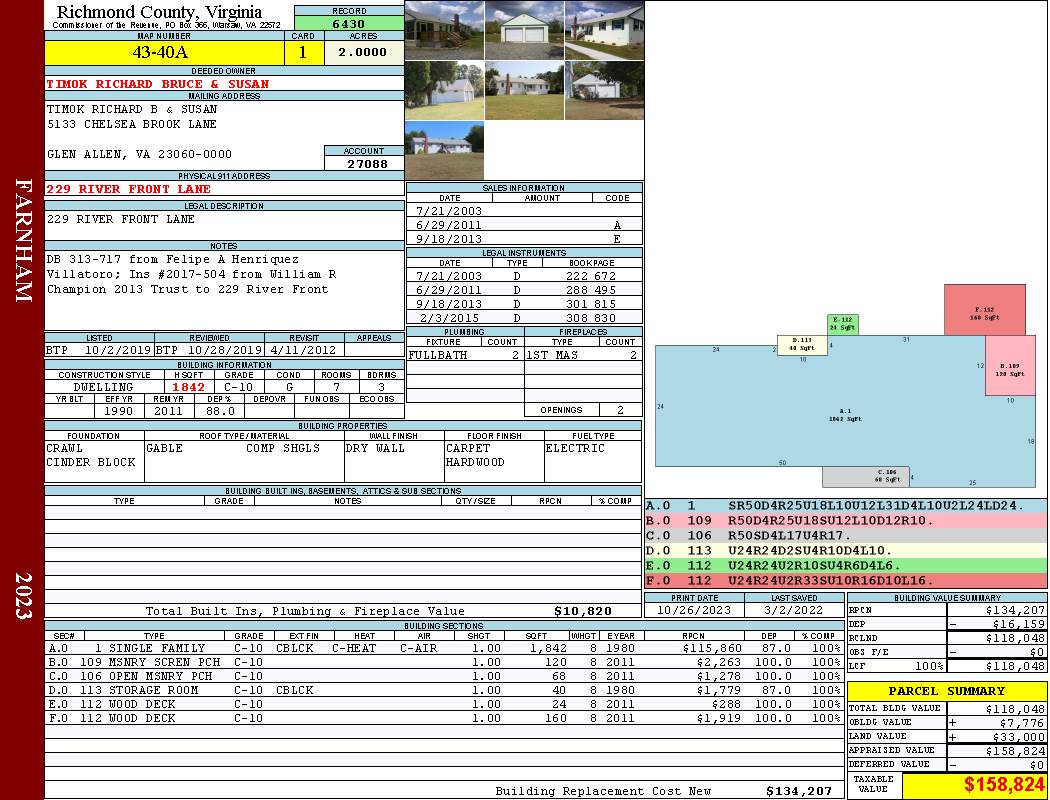Select the cream D.113 40 SqFt sketch block
The height and width of the screenshot is (800, 1050).
[x=802, y=344]
